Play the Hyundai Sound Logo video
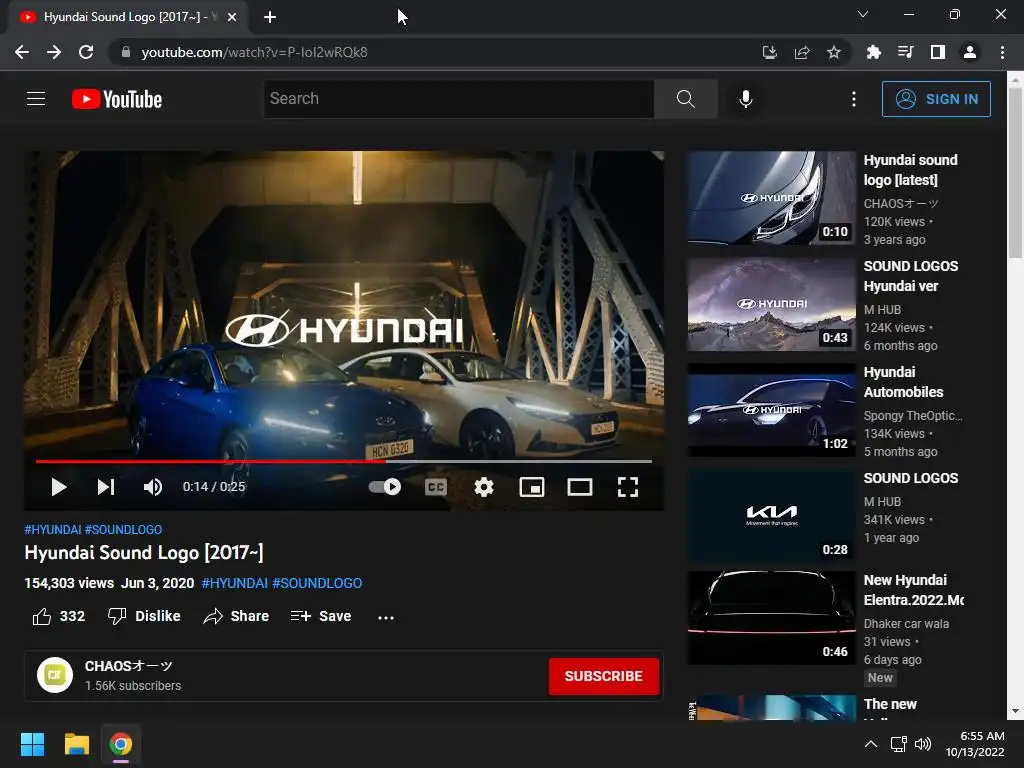Screen dimensions: 1024x768 tap(59, 487)
